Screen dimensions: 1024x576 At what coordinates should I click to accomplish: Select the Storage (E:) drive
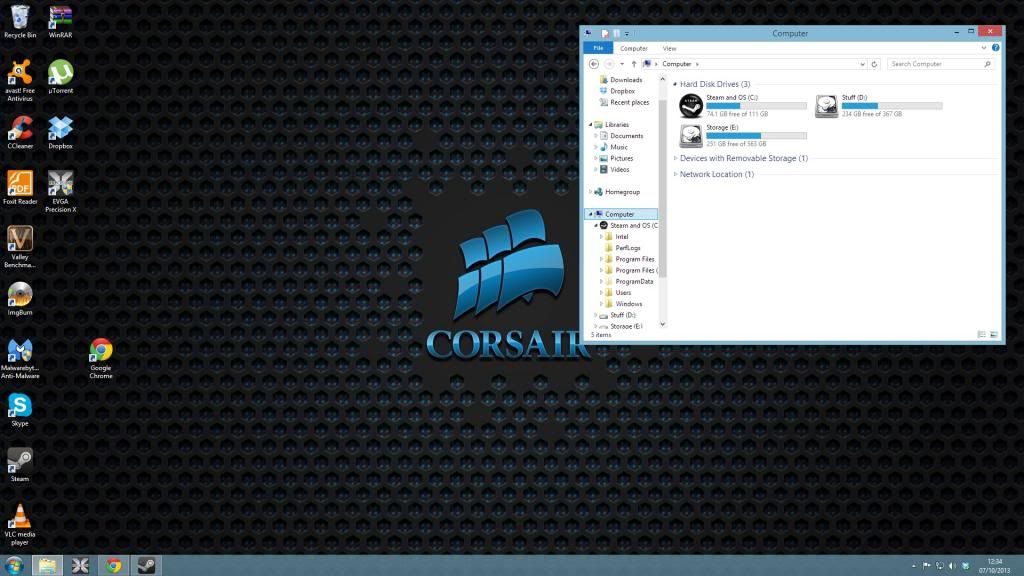point(743,135)
